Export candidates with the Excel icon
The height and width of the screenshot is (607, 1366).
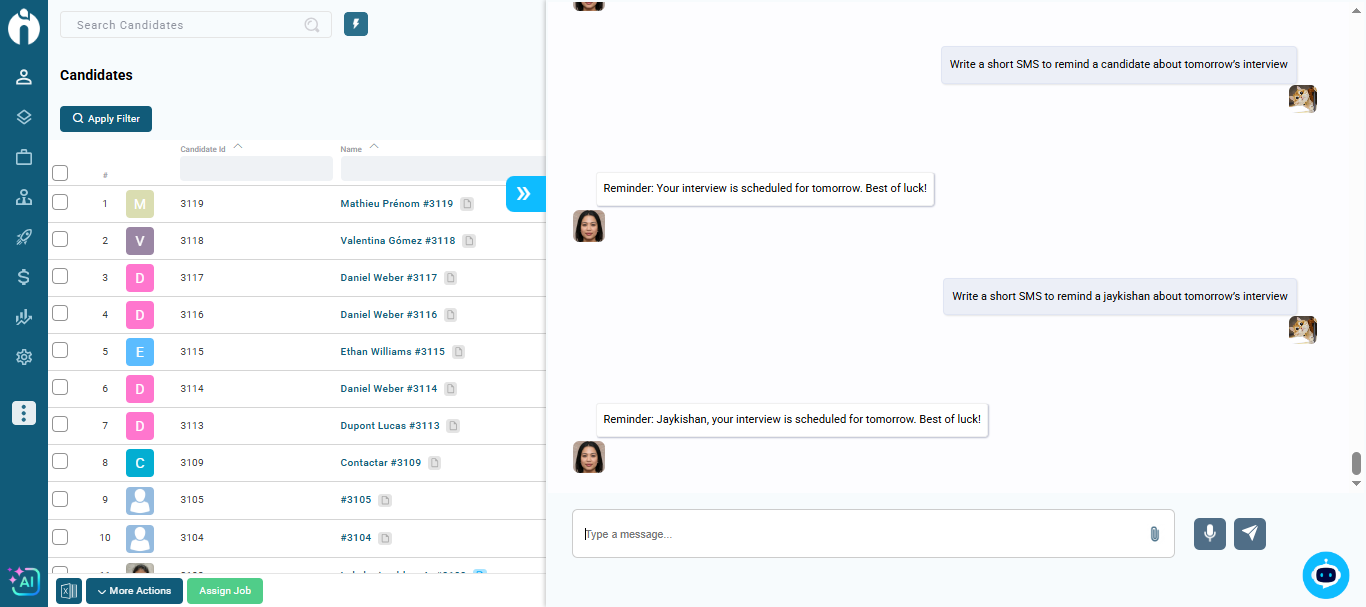point(69,591)
